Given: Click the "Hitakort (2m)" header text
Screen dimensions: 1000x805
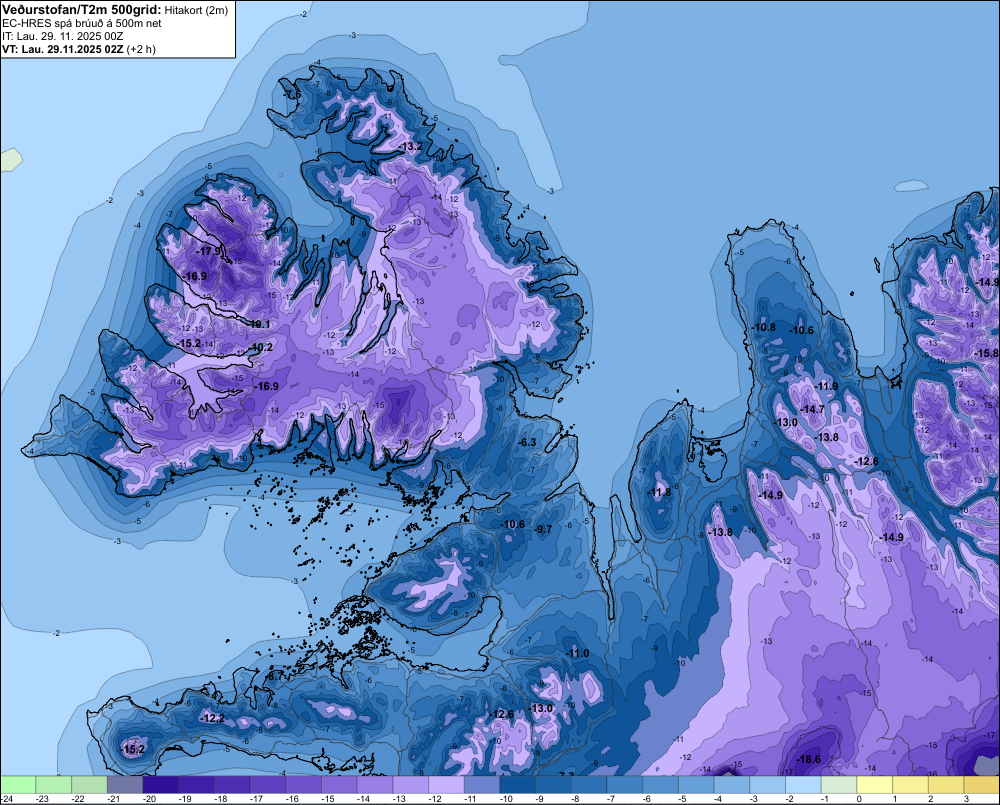Looking at the screenshot, I should coord(196,10).
